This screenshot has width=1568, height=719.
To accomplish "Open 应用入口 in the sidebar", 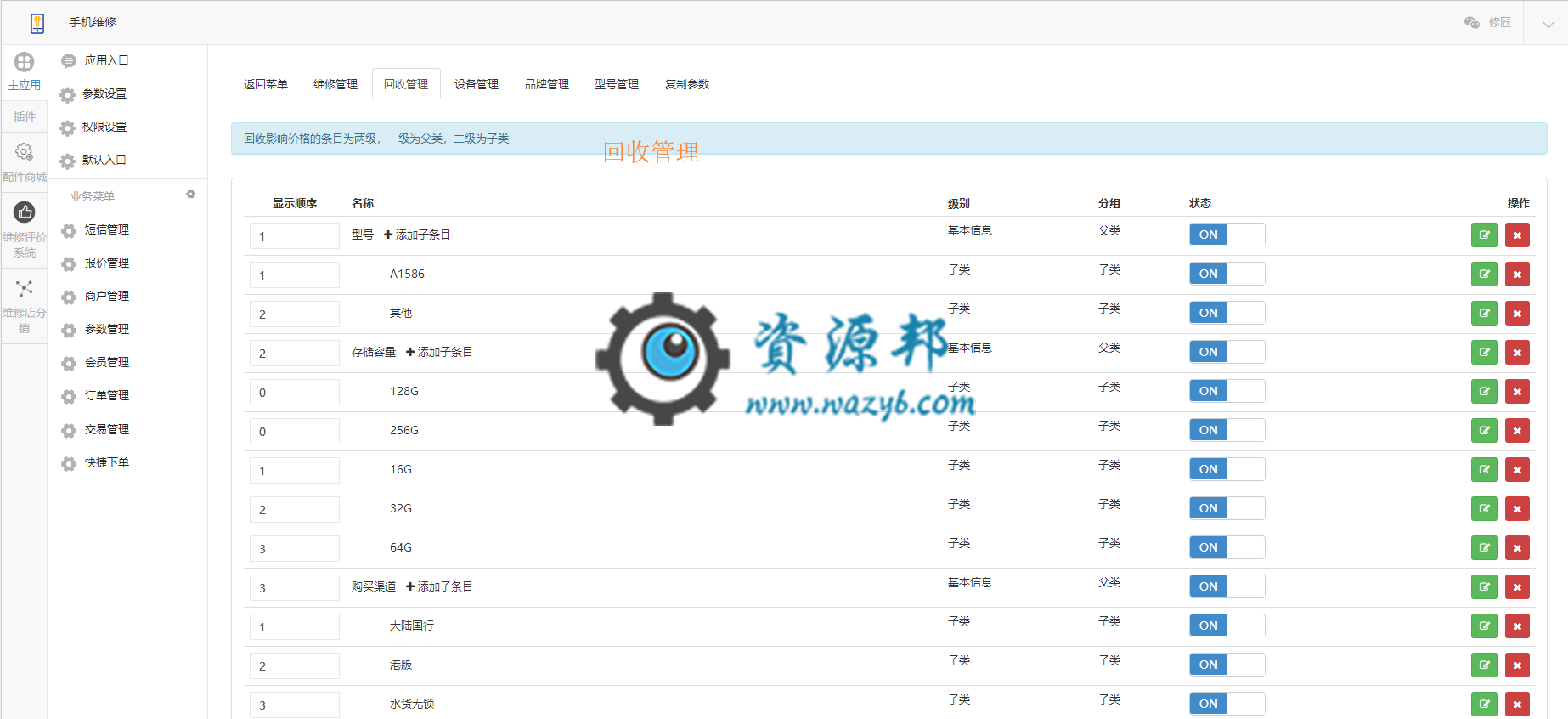I will click(x=106, y=60).
